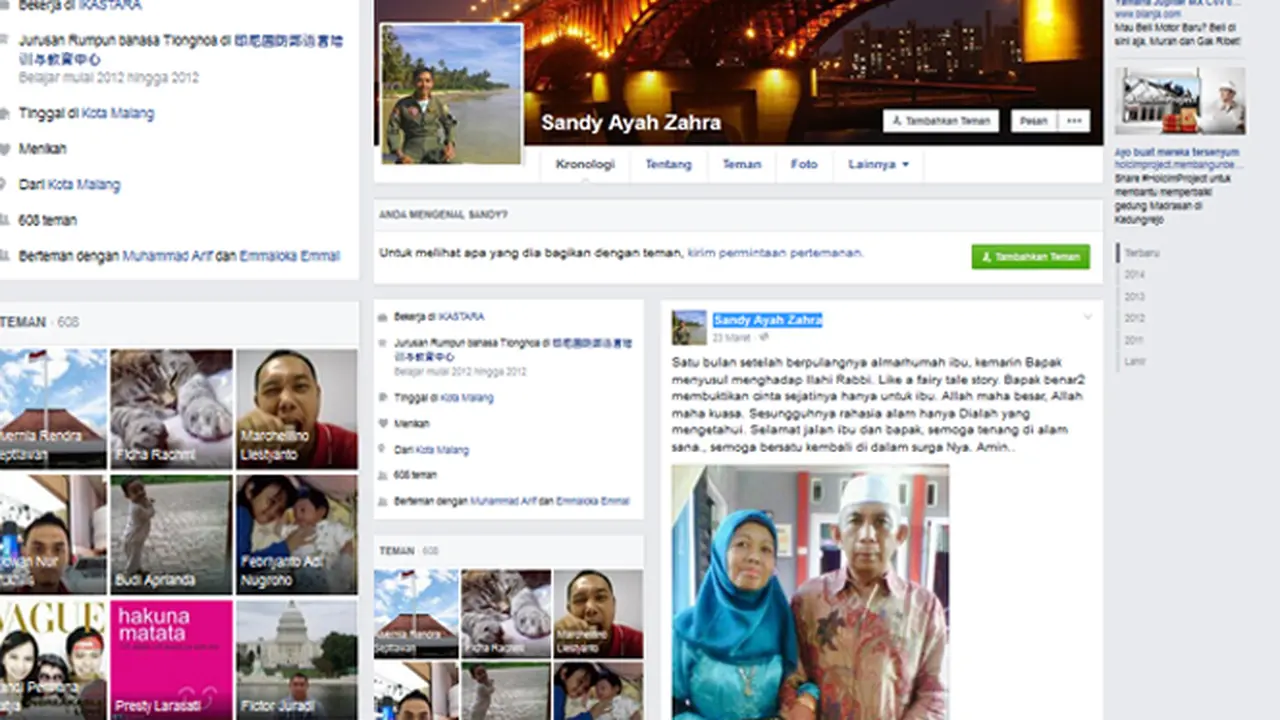
Task: Click the briefcase icon beside small Bekerja di KASTARA
Action: (382, 317)
